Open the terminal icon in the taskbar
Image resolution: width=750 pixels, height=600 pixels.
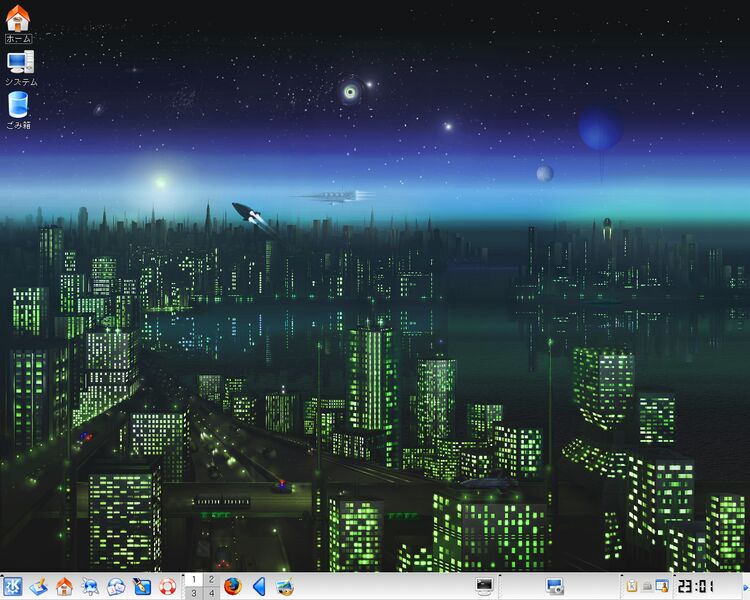484,586
